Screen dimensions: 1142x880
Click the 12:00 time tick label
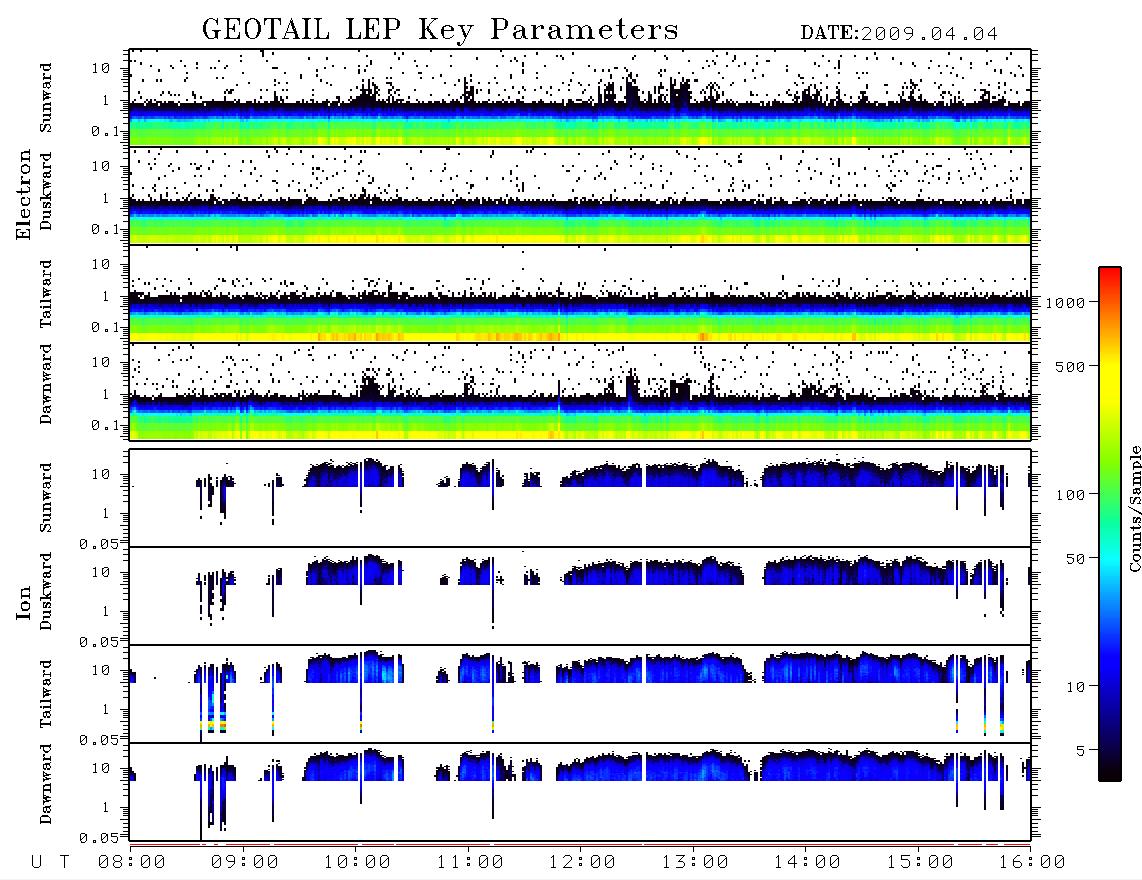pos(583,863)
